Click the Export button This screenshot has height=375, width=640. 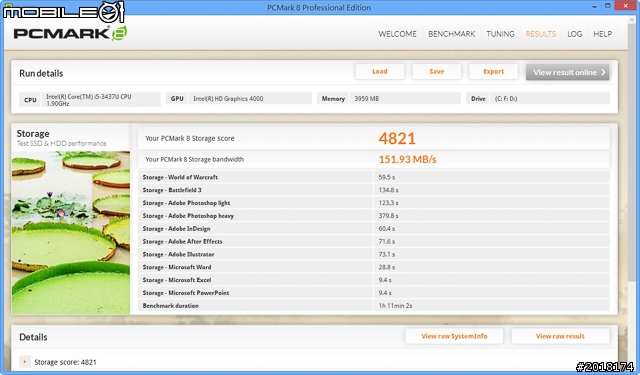pos(493,71)
